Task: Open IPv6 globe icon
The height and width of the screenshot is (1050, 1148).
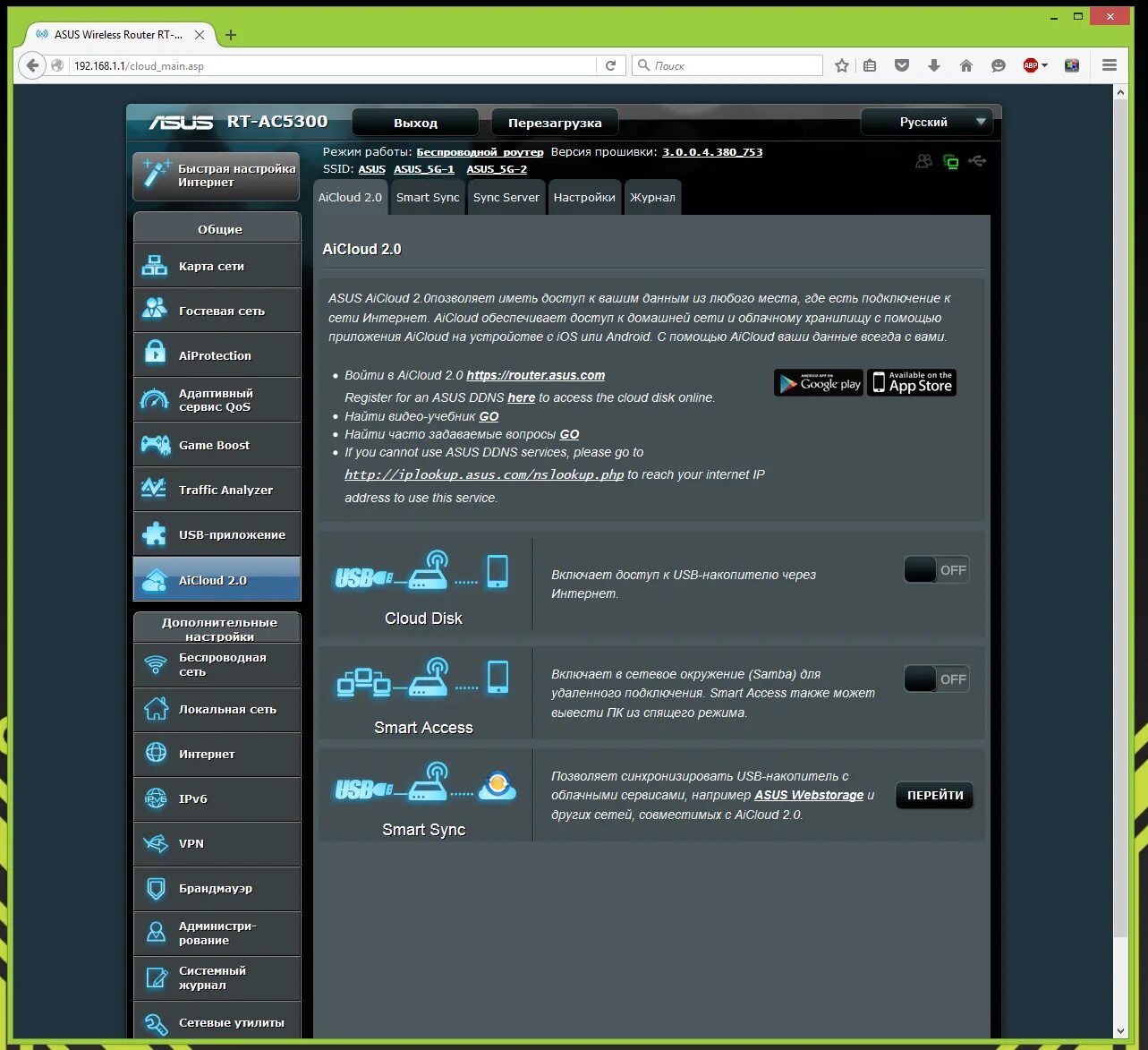Action: (x=156, y=798)
